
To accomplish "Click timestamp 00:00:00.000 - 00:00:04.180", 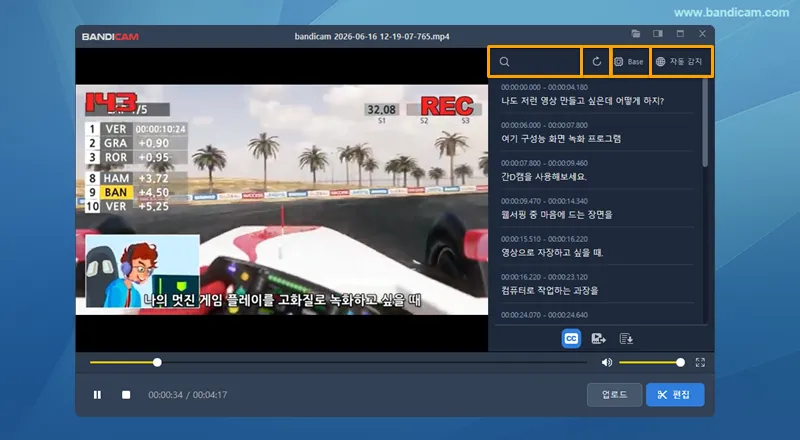I will pos(544,87).
